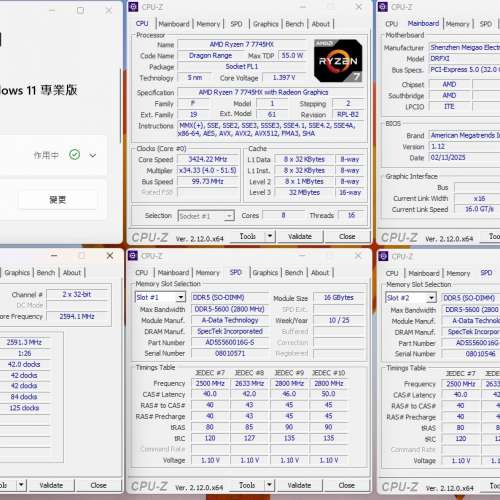
Task: Open Bench tab in CPU window
Action: coord(295,24)
